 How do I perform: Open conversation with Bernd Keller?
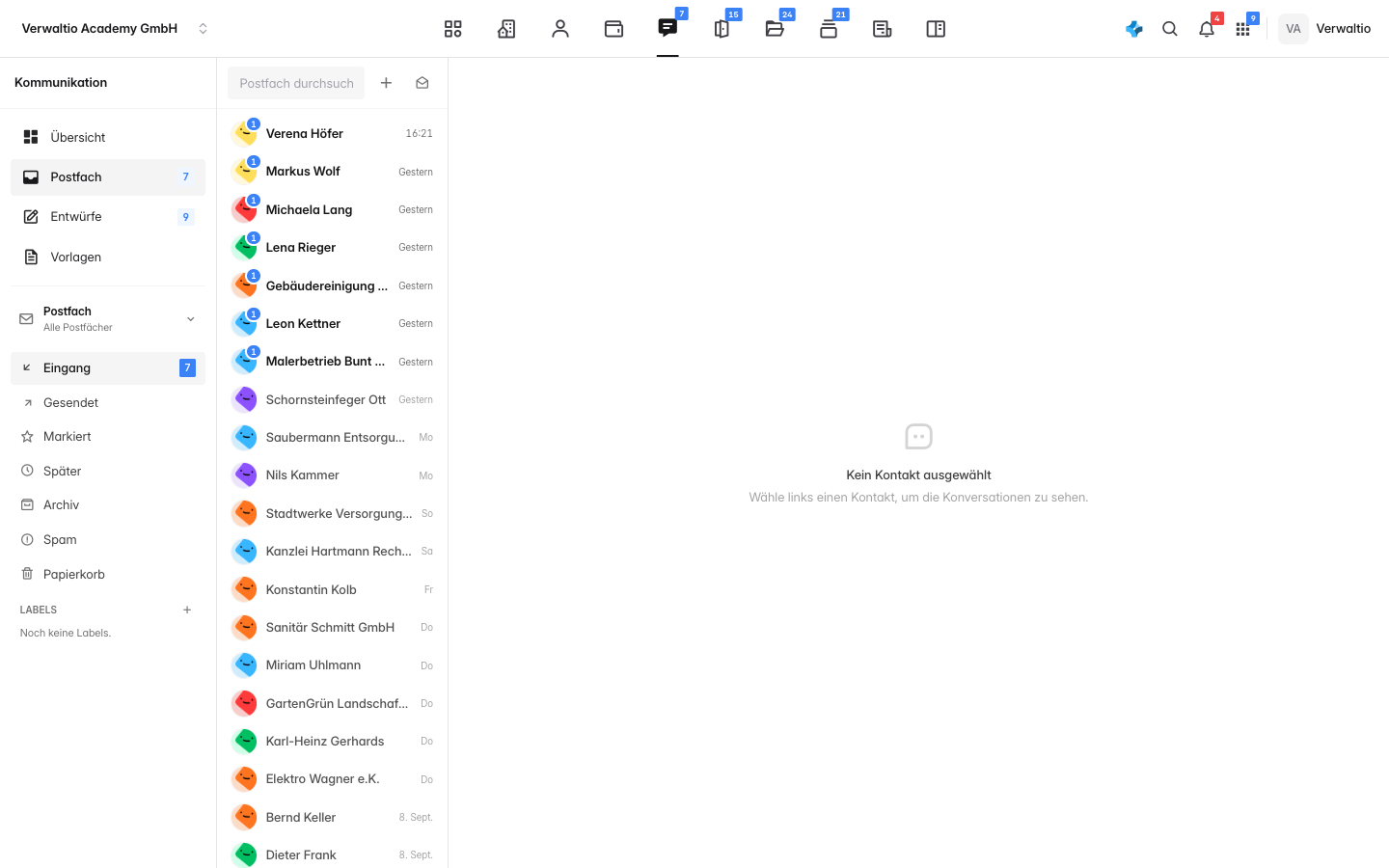(333, 817)
